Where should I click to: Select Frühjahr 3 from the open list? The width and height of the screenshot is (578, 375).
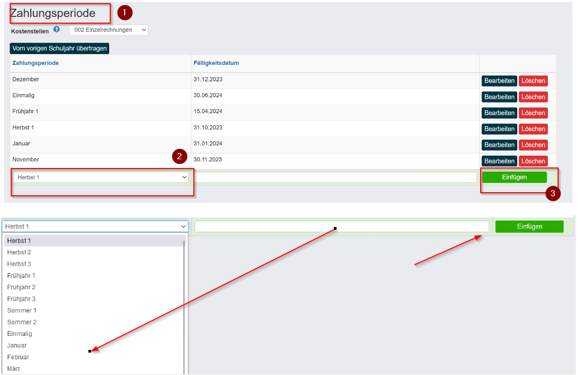21,299
